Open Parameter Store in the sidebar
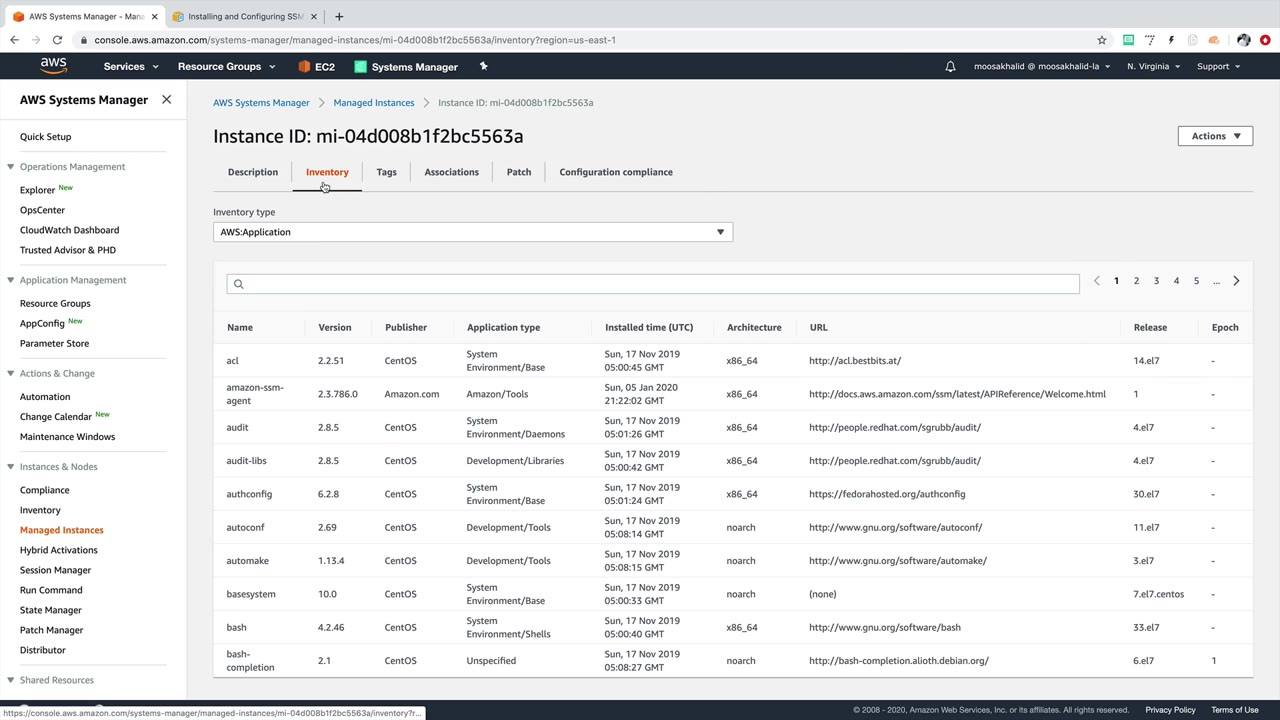This screenshot has width=1280, height=720. (x=54, y=344)
